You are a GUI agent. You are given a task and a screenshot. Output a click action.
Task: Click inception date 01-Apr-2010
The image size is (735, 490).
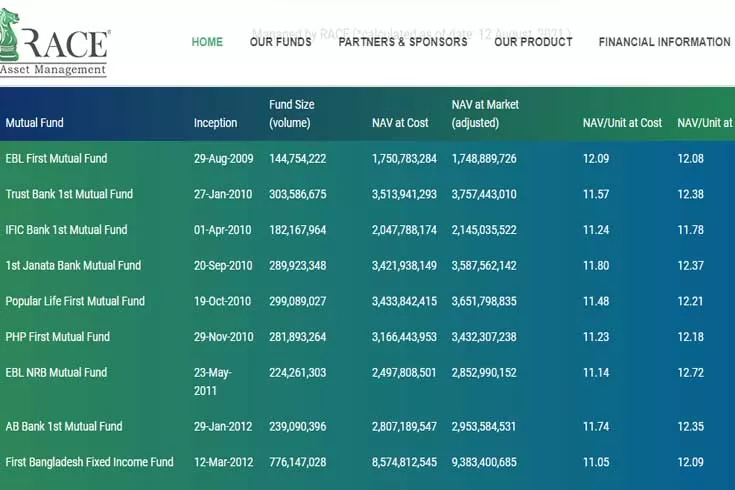[223, 230]
